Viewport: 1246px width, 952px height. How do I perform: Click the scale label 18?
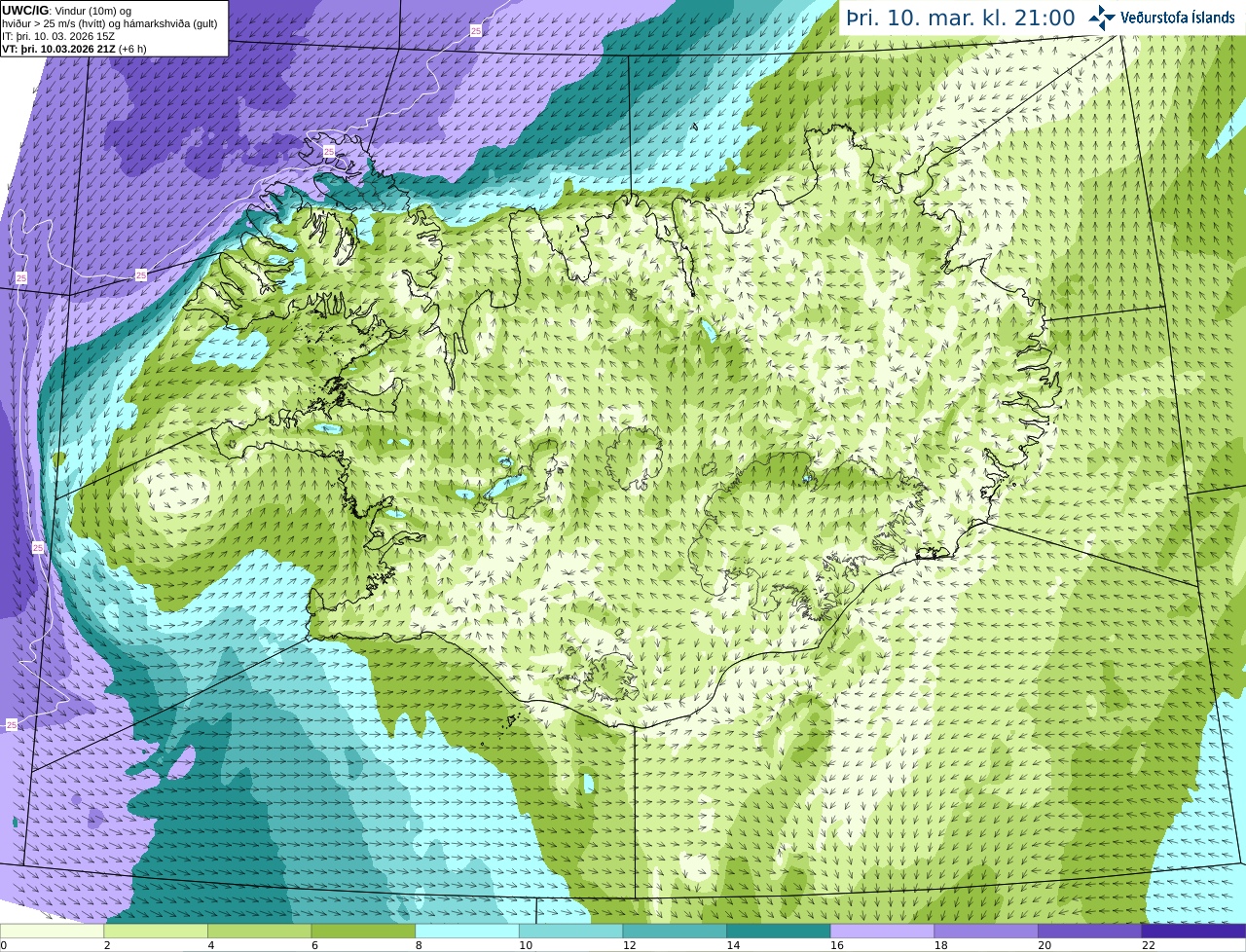pyautogui.click(x=941, y=945)
